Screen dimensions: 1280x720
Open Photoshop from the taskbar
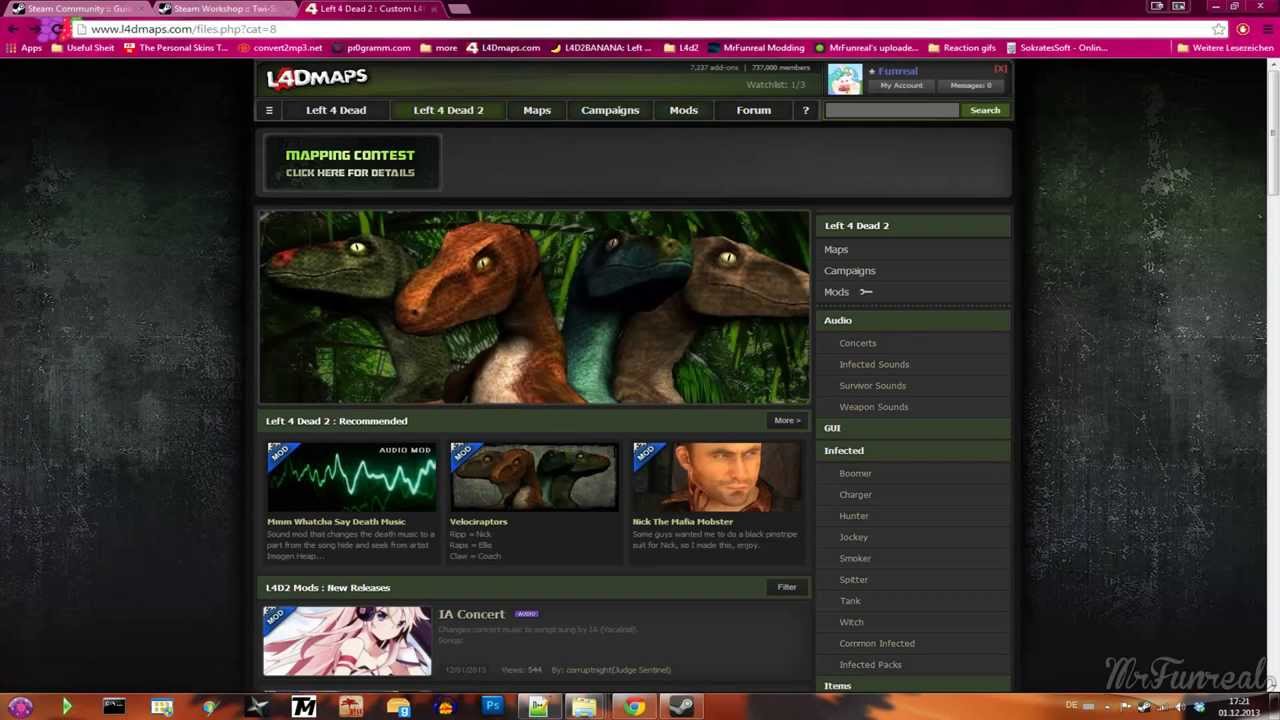[x=492, y=707]
